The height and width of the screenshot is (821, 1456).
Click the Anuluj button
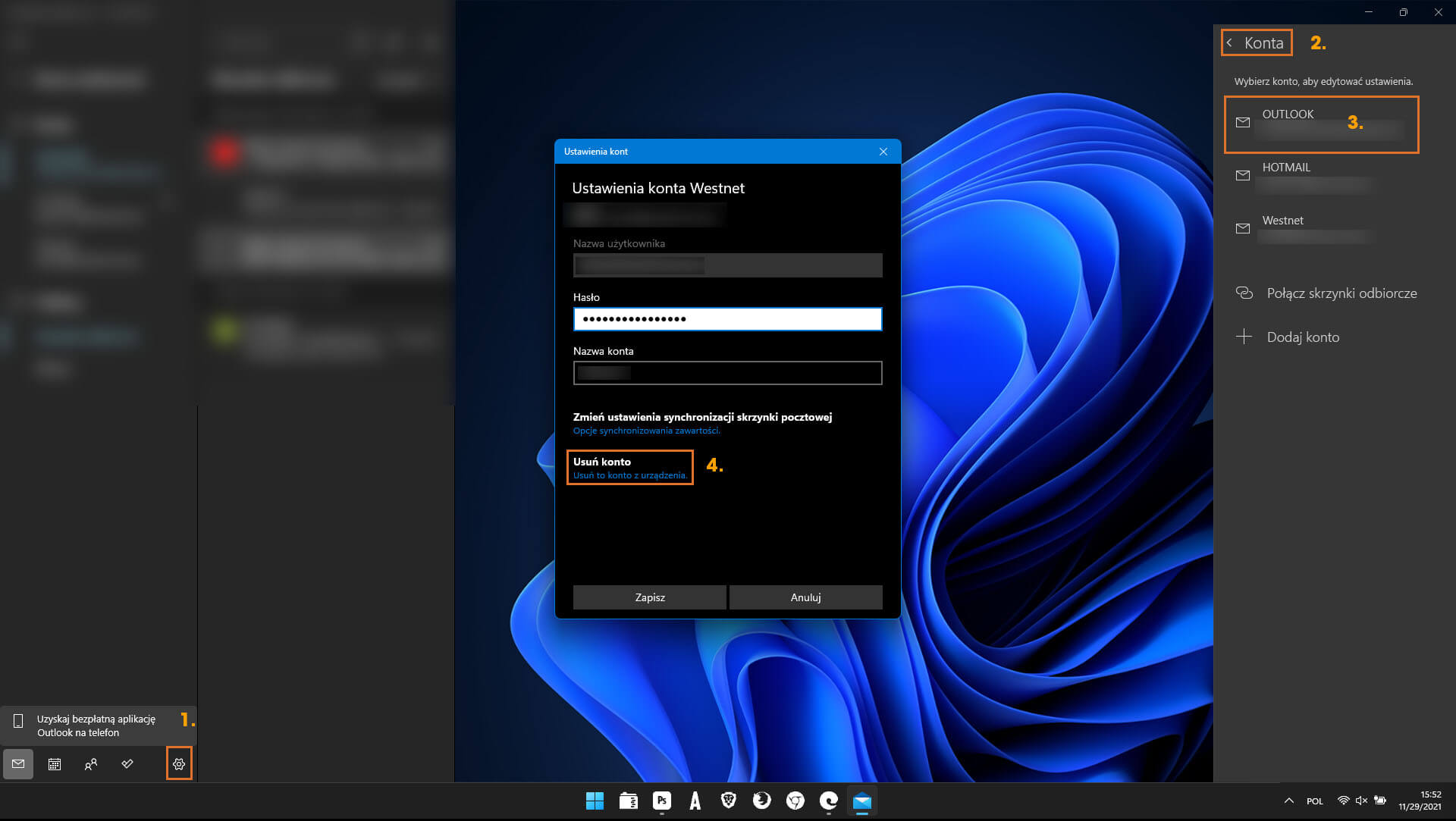click(806, 597)
